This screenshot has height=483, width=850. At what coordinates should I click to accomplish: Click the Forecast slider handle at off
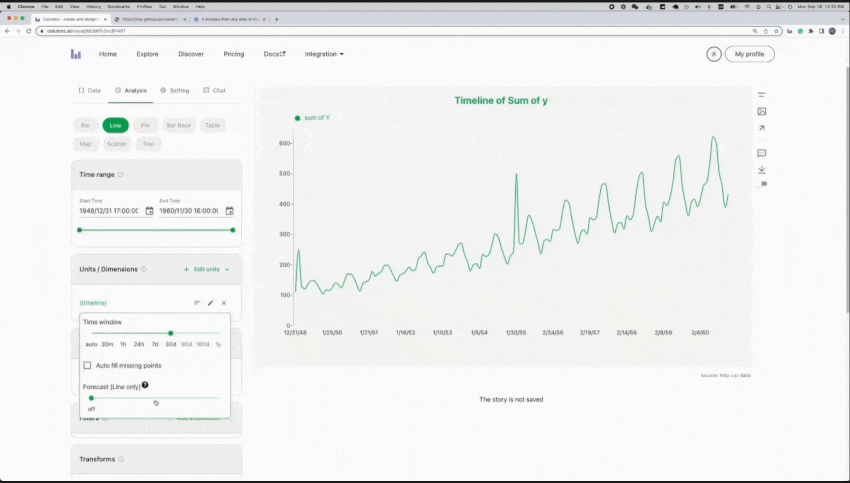91,398
